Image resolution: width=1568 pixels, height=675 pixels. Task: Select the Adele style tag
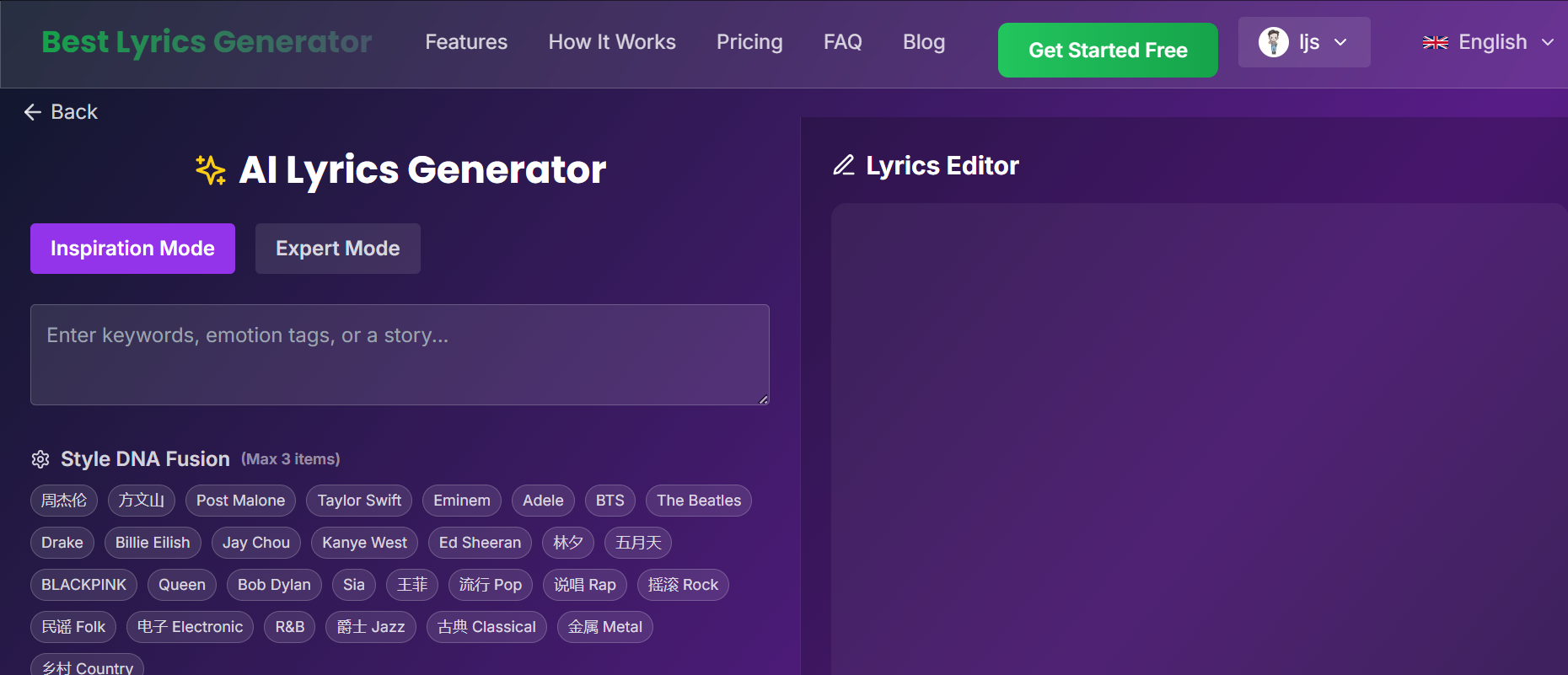coord(543,501)
